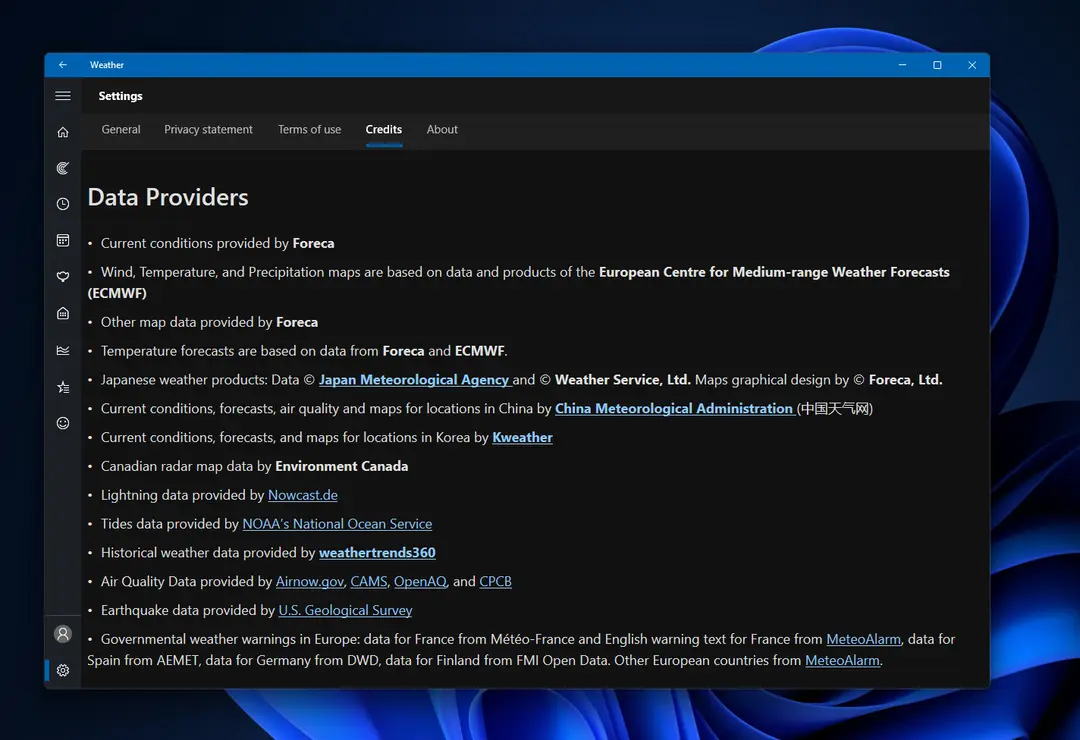Click the Weather title bar text

pyautogui.click(x=107, y=65)
